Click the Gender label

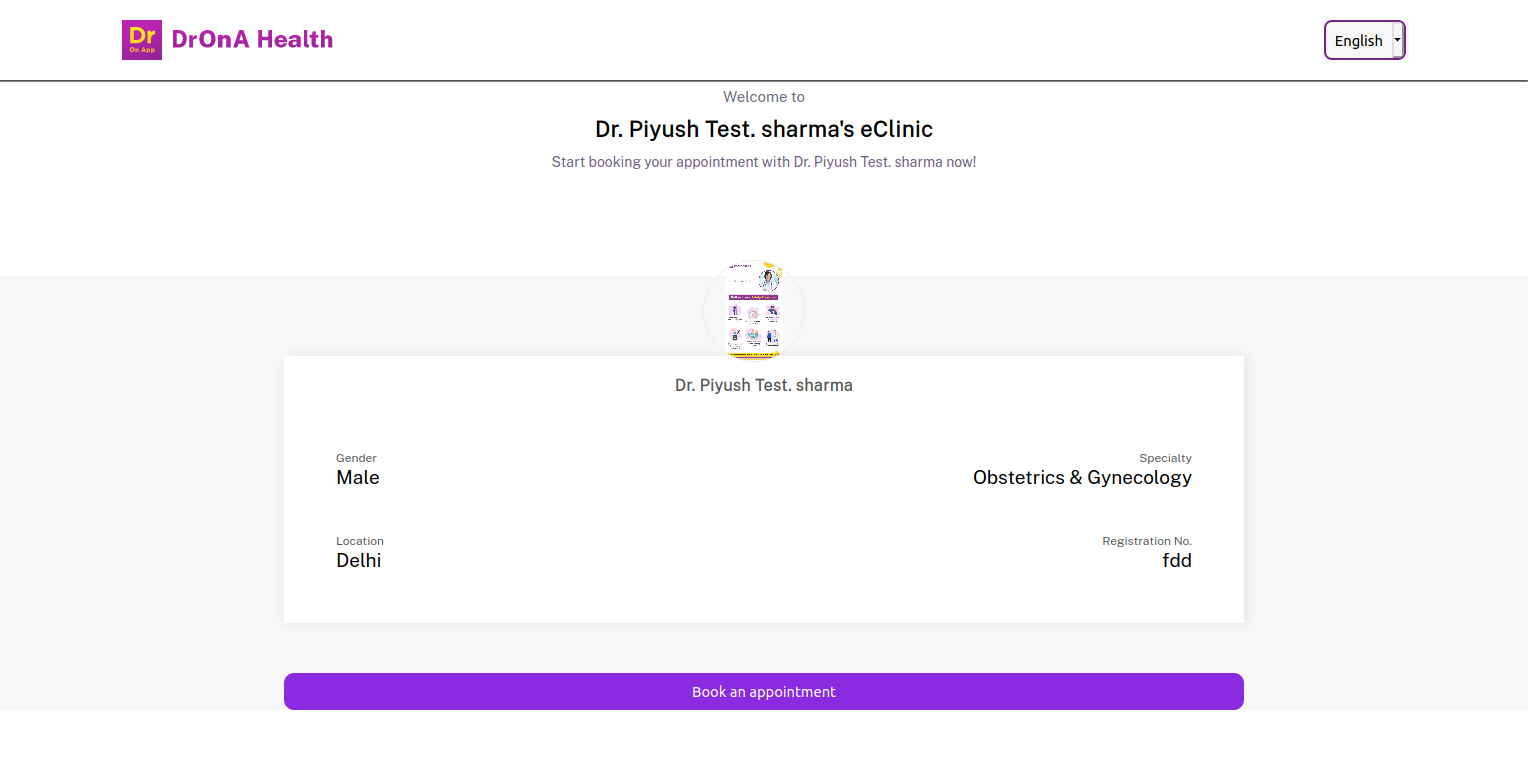356,458
